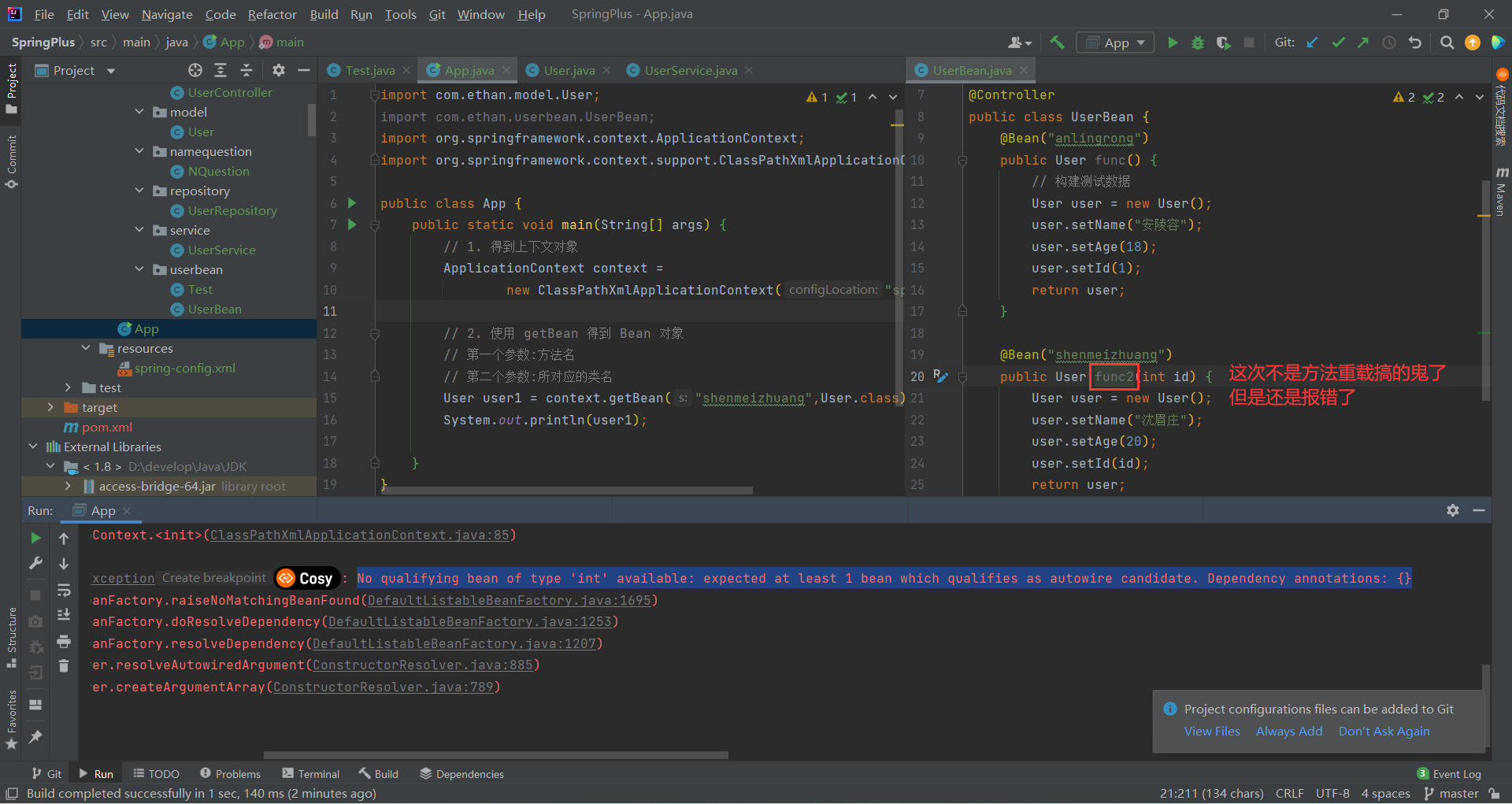Click UTF-8 encoding in status bar
1512x804 pixels.
[x=1332, y=793]
